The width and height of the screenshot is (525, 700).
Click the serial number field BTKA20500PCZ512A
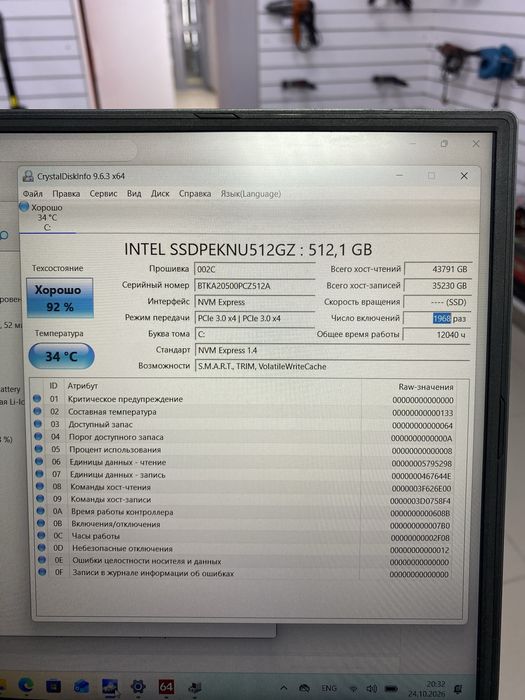(x=254, y=286)
